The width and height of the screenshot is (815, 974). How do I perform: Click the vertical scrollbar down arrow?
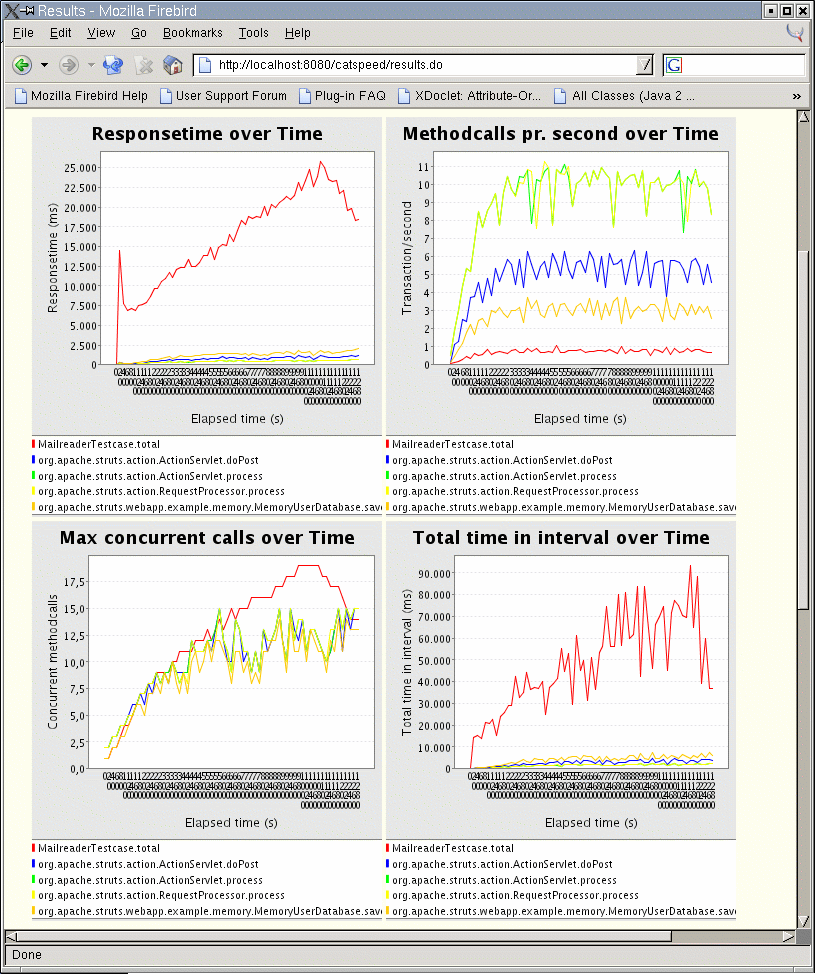click(802, 920)
